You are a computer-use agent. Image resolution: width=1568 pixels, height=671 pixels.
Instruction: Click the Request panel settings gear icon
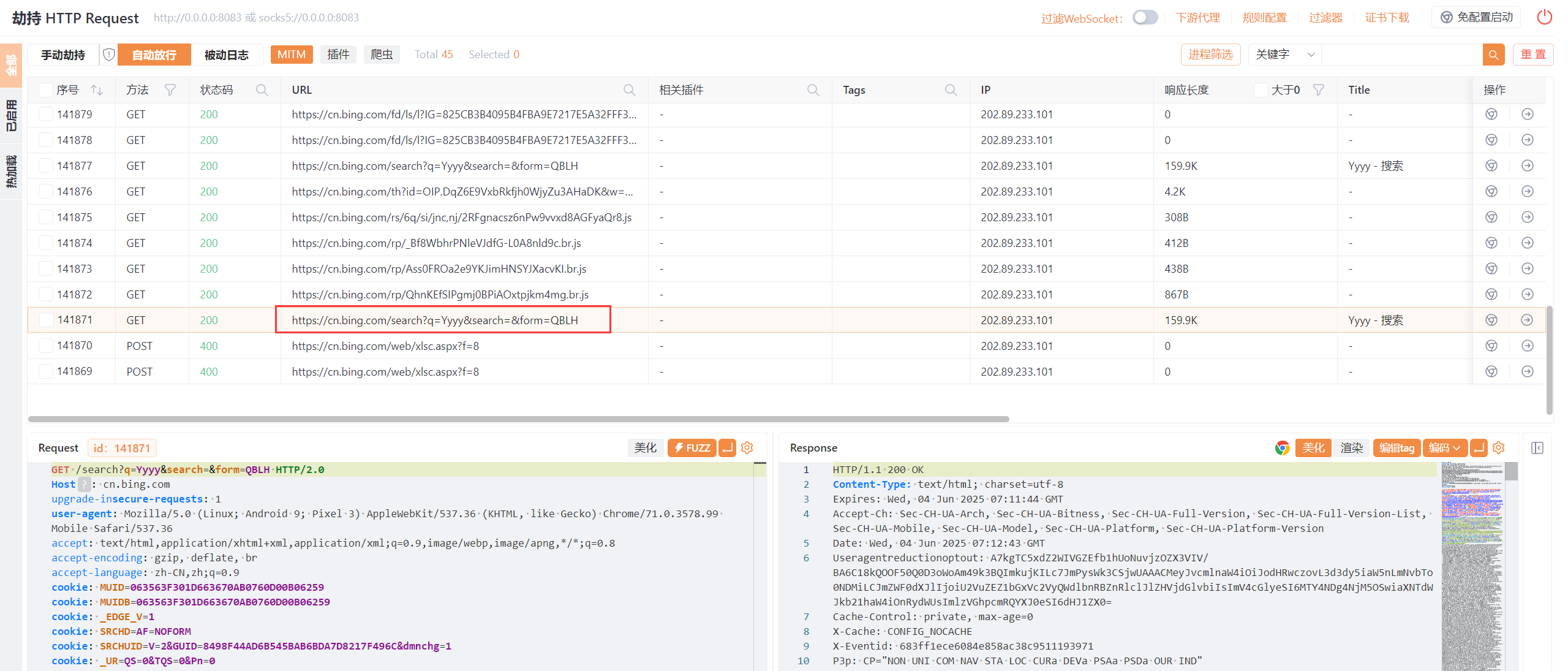[x=747, y=448]
